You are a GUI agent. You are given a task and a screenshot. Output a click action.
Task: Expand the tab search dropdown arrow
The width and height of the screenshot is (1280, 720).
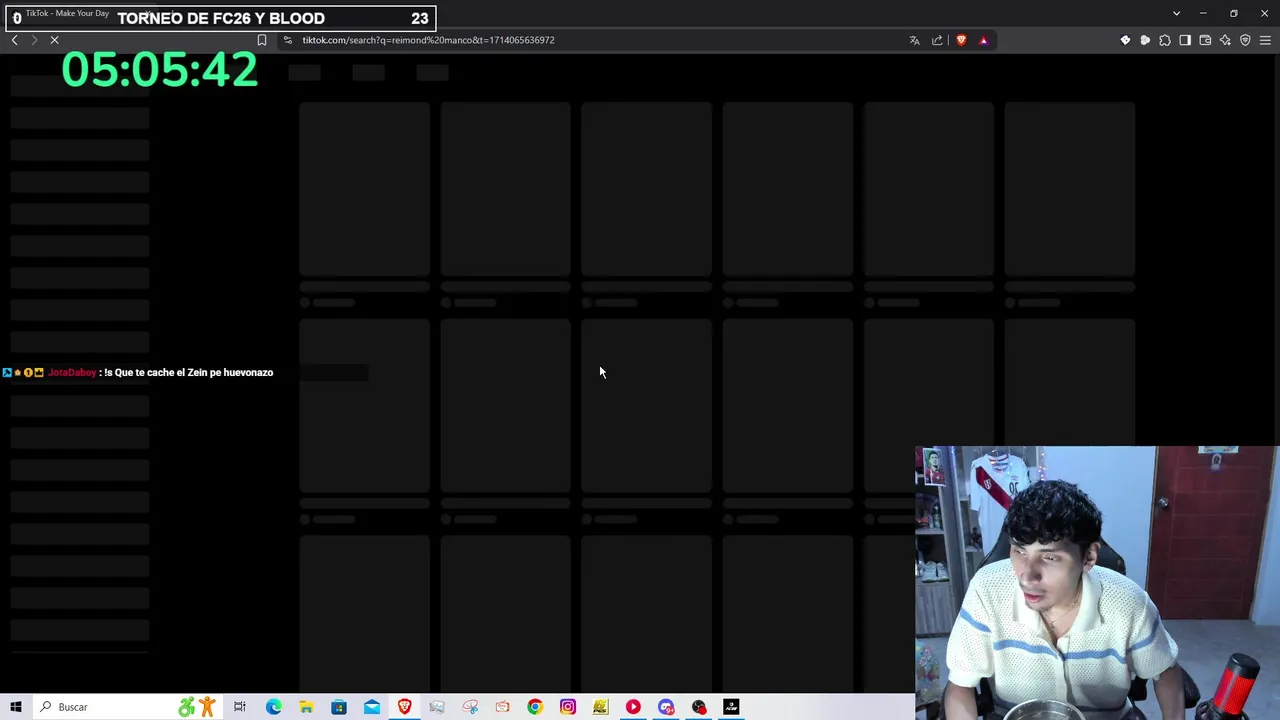coord(1176,13)
